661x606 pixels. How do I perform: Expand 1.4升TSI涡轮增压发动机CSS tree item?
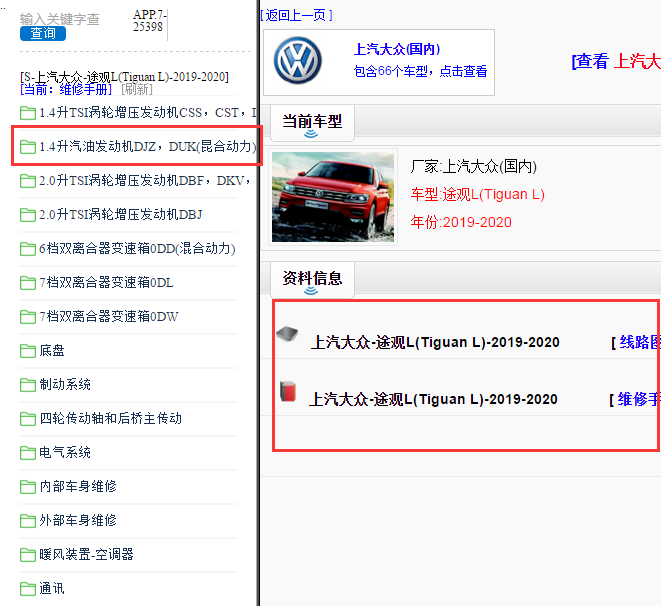148,113
